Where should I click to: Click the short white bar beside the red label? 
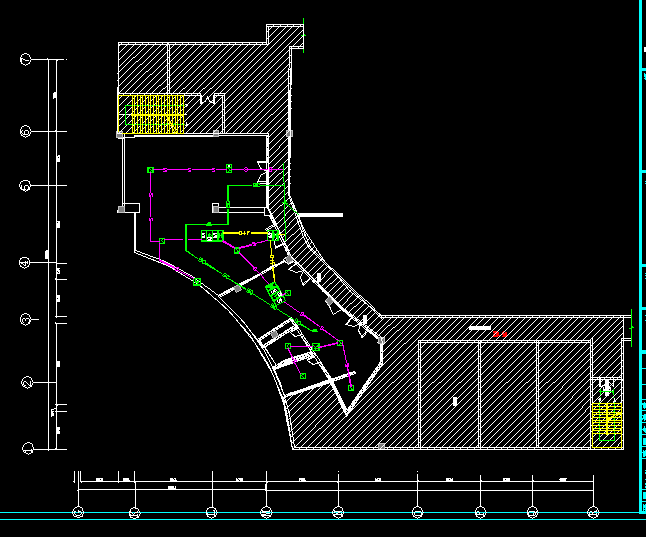point(479,328)
